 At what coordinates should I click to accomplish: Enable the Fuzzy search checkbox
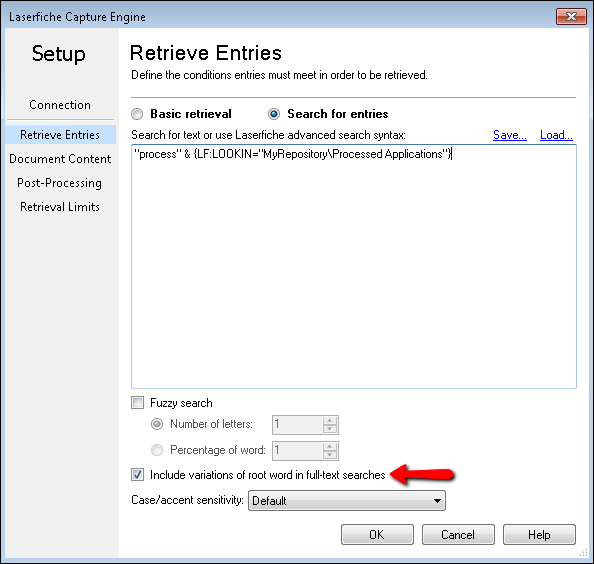tap(137, 403)
